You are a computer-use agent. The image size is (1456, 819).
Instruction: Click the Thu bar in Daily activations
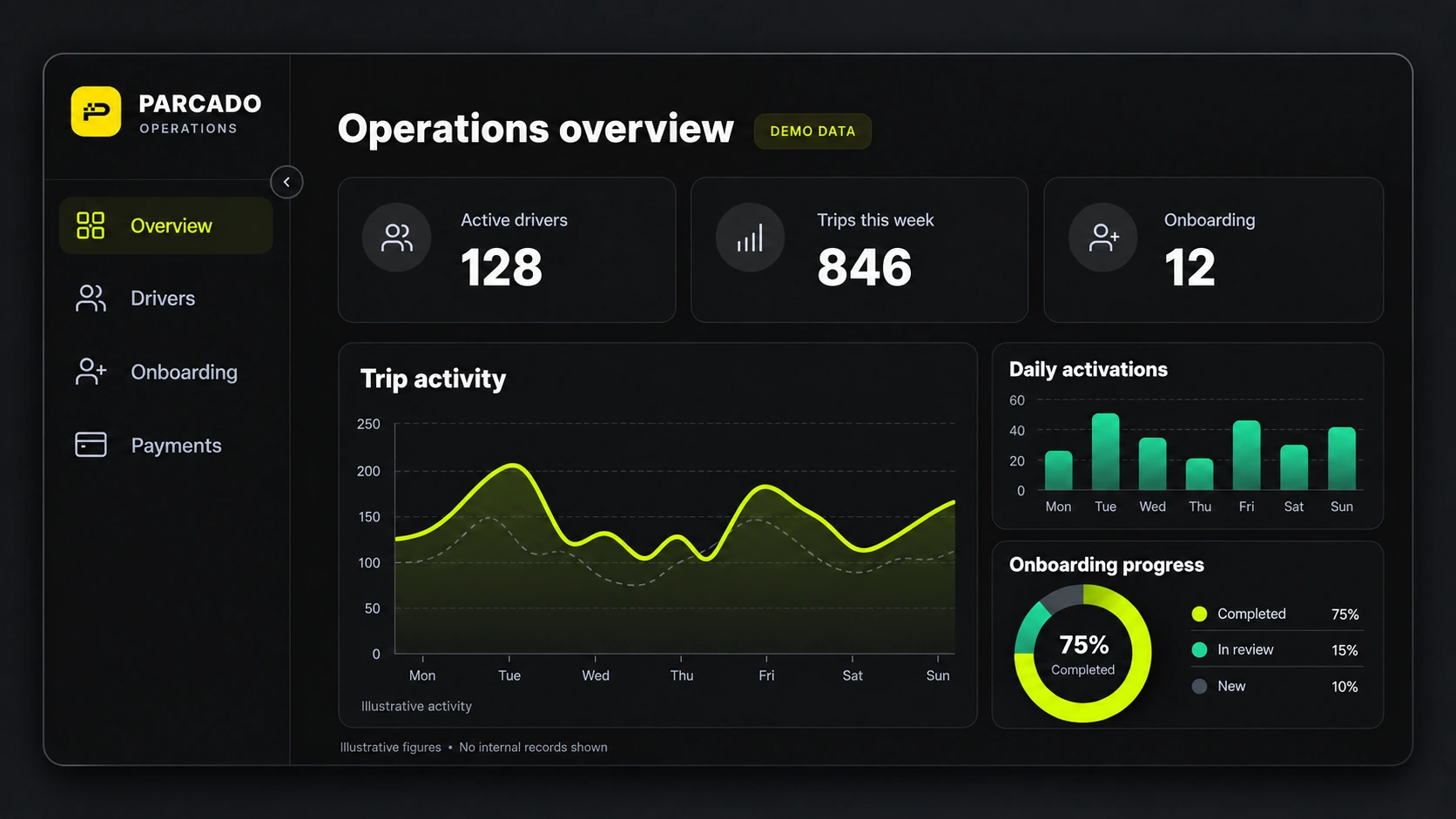(x=1199, y=474)
